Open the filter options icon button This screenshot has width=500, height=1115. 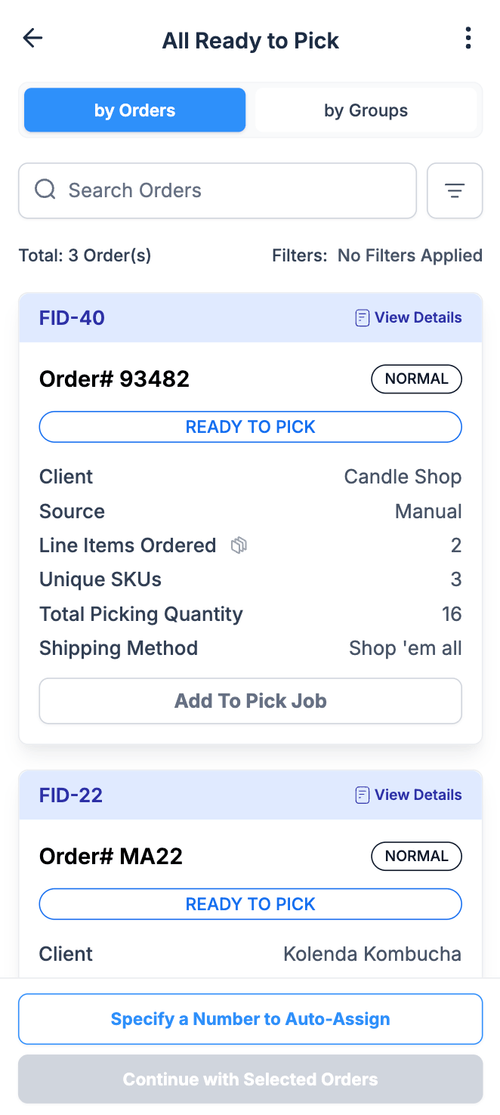coord(454,191)
